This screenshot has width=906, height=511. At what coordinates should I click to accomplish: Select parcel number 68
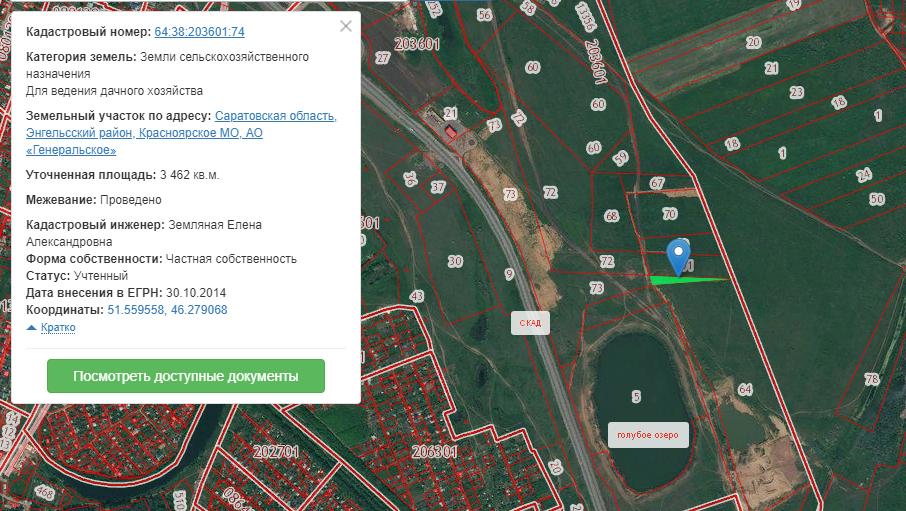(x=611, y=216)
